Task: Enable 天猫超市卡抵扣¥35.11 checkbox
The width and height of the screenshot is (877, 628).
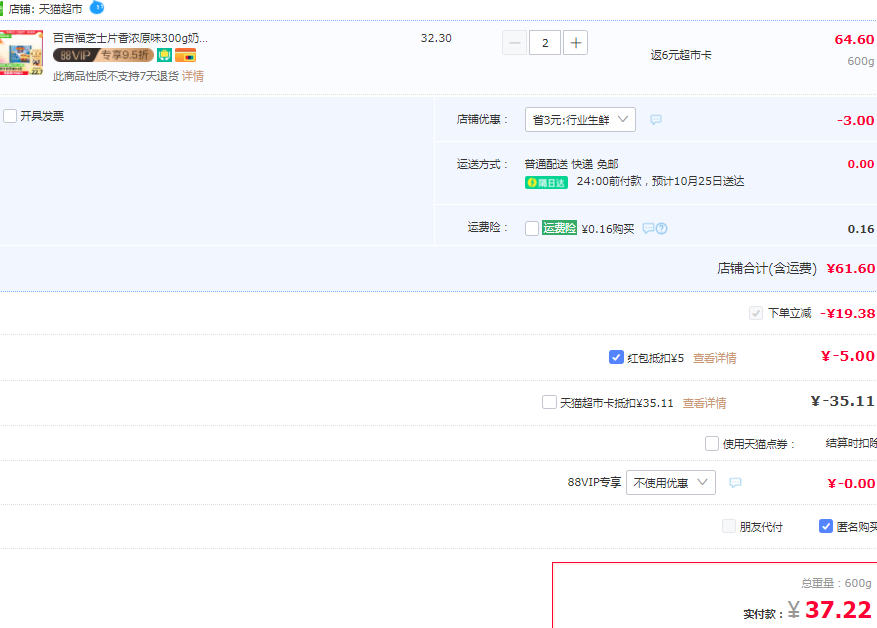Action: (549, 402)
